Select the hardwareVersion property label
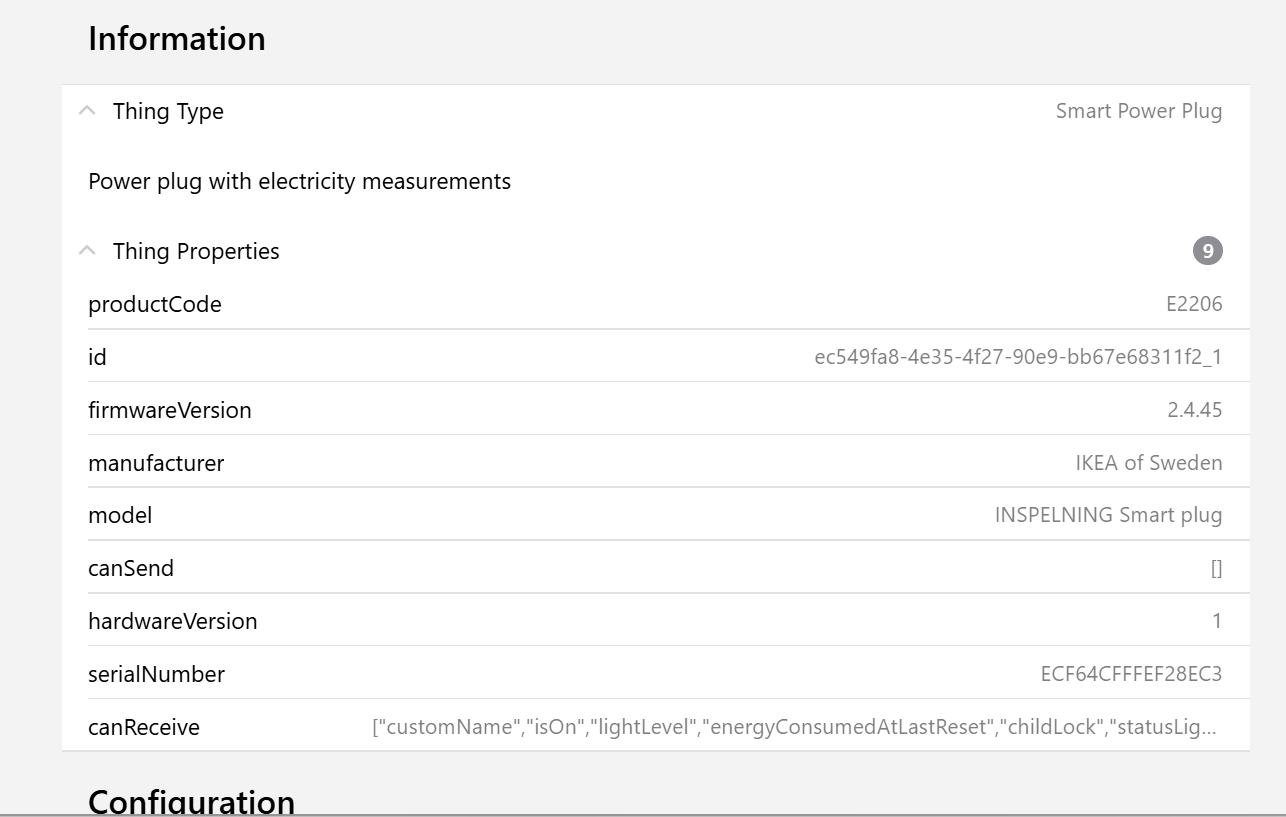This screenshot has width=1286, height=817. 173,621
